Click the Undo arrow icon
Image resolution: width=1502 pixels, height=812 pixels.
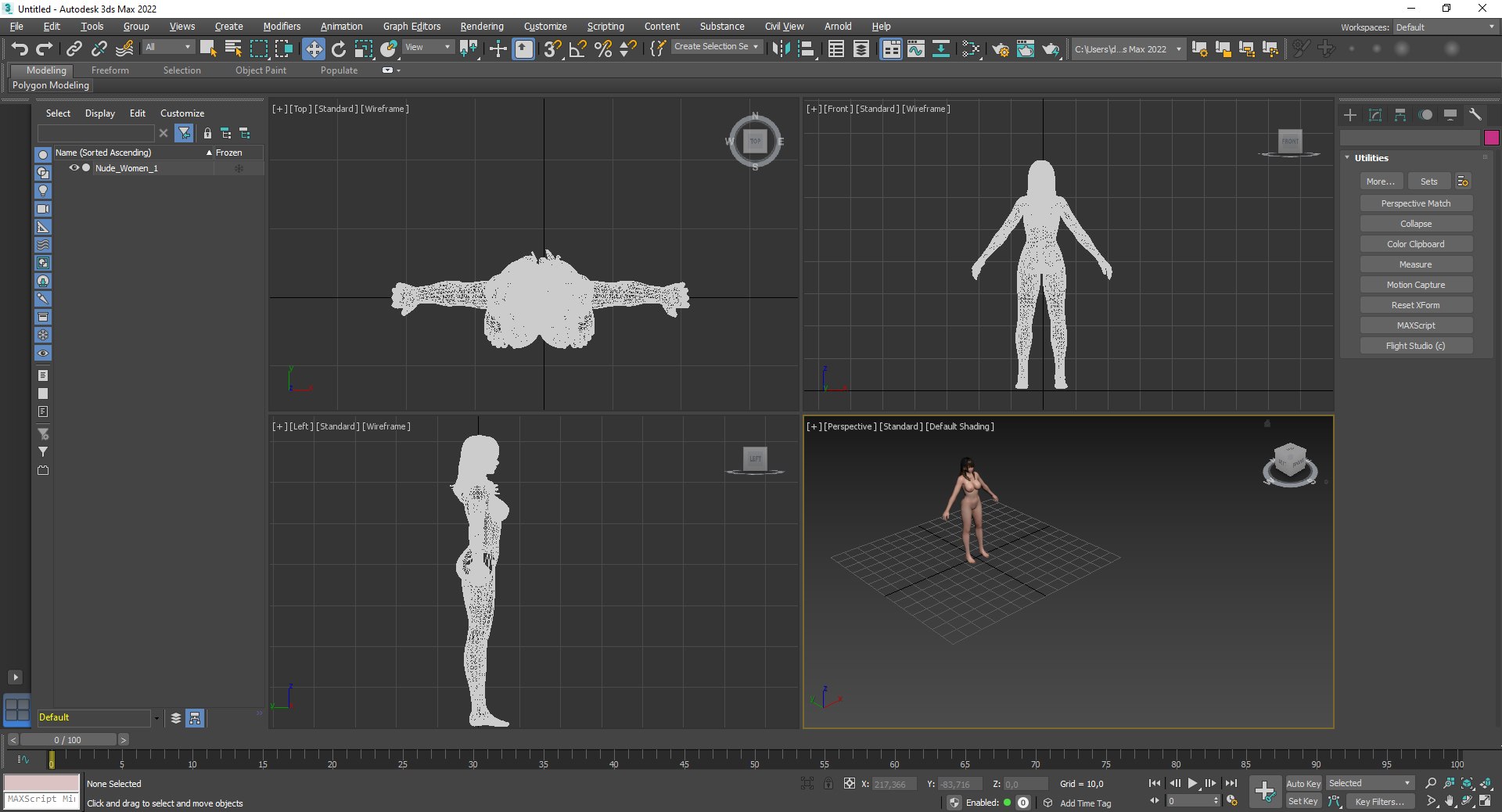click(20, 49)
